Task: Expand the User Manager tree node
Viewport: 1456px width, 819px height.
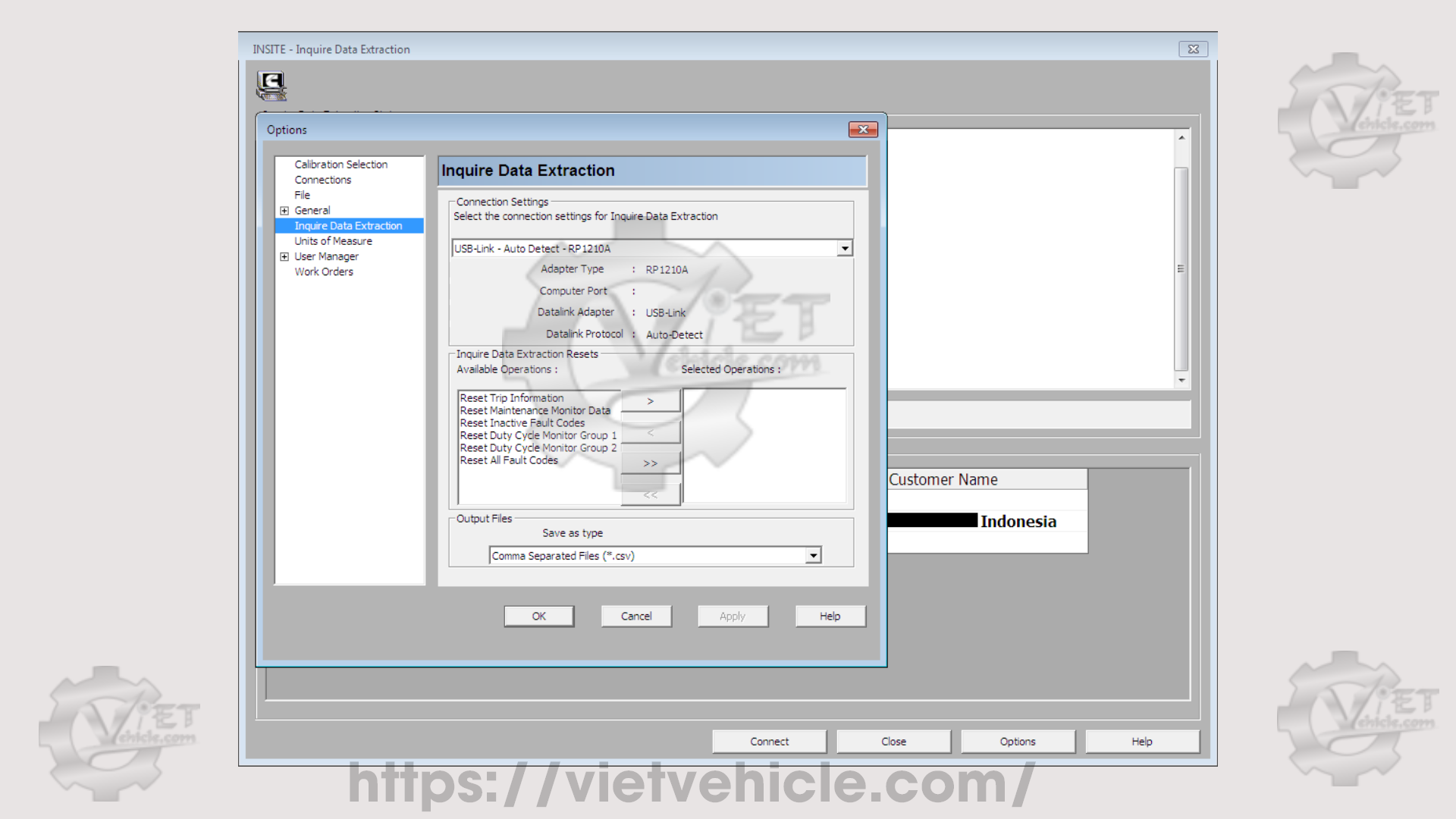Action: click(284, 257)
